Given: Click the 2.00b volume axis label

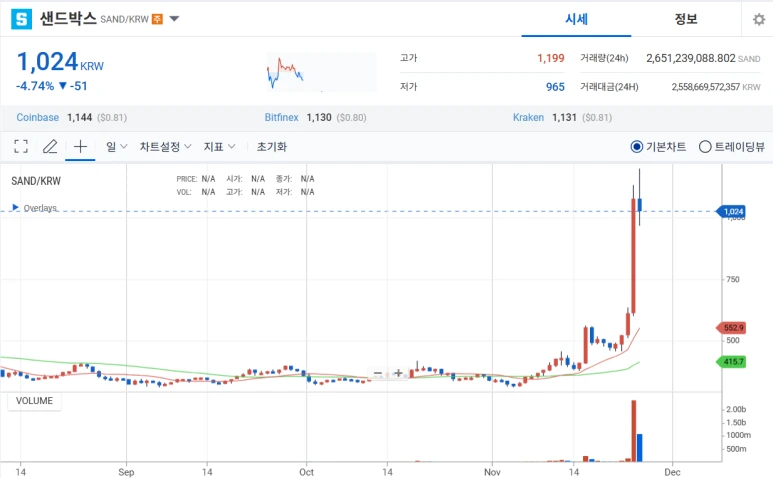Looking at the screenshot, I should pyautogui.click(x=736, y=409).
